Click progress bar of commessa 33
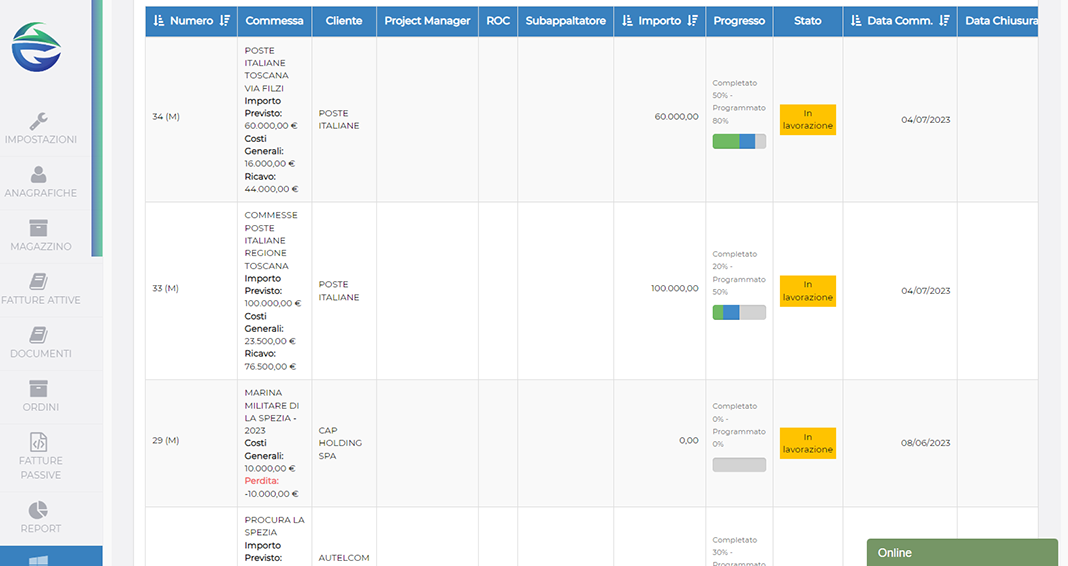1068x566 pixels. point(739,312)
